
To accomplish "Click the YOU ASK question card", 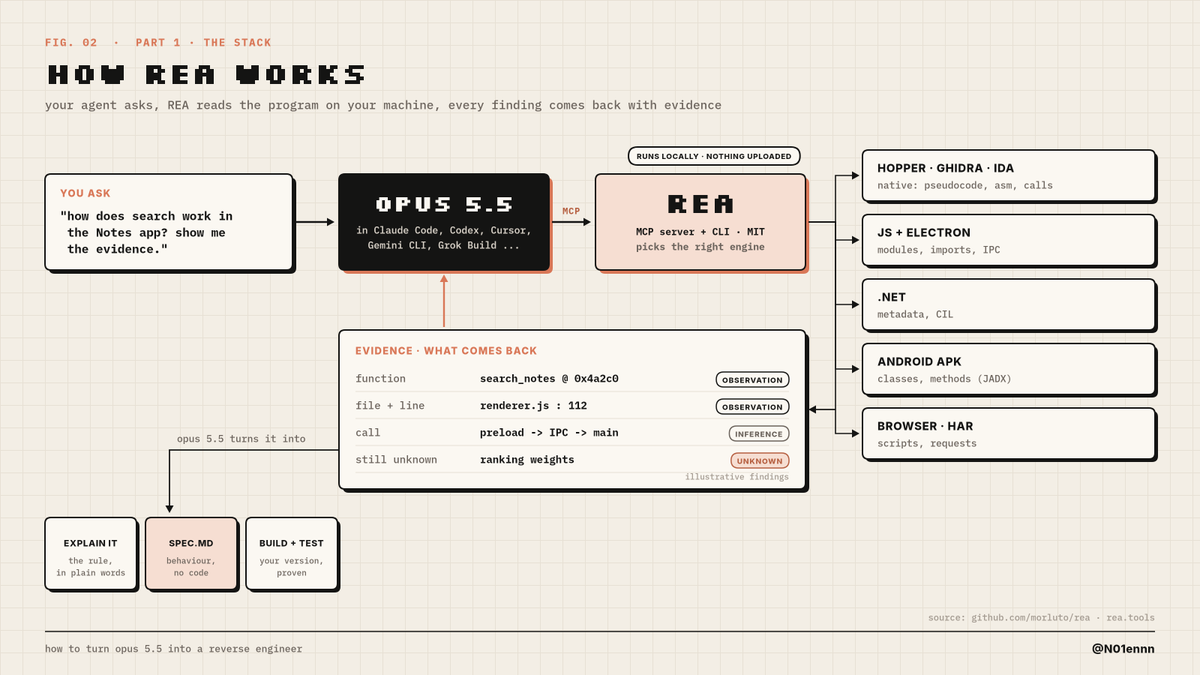I will coord(169,222).
